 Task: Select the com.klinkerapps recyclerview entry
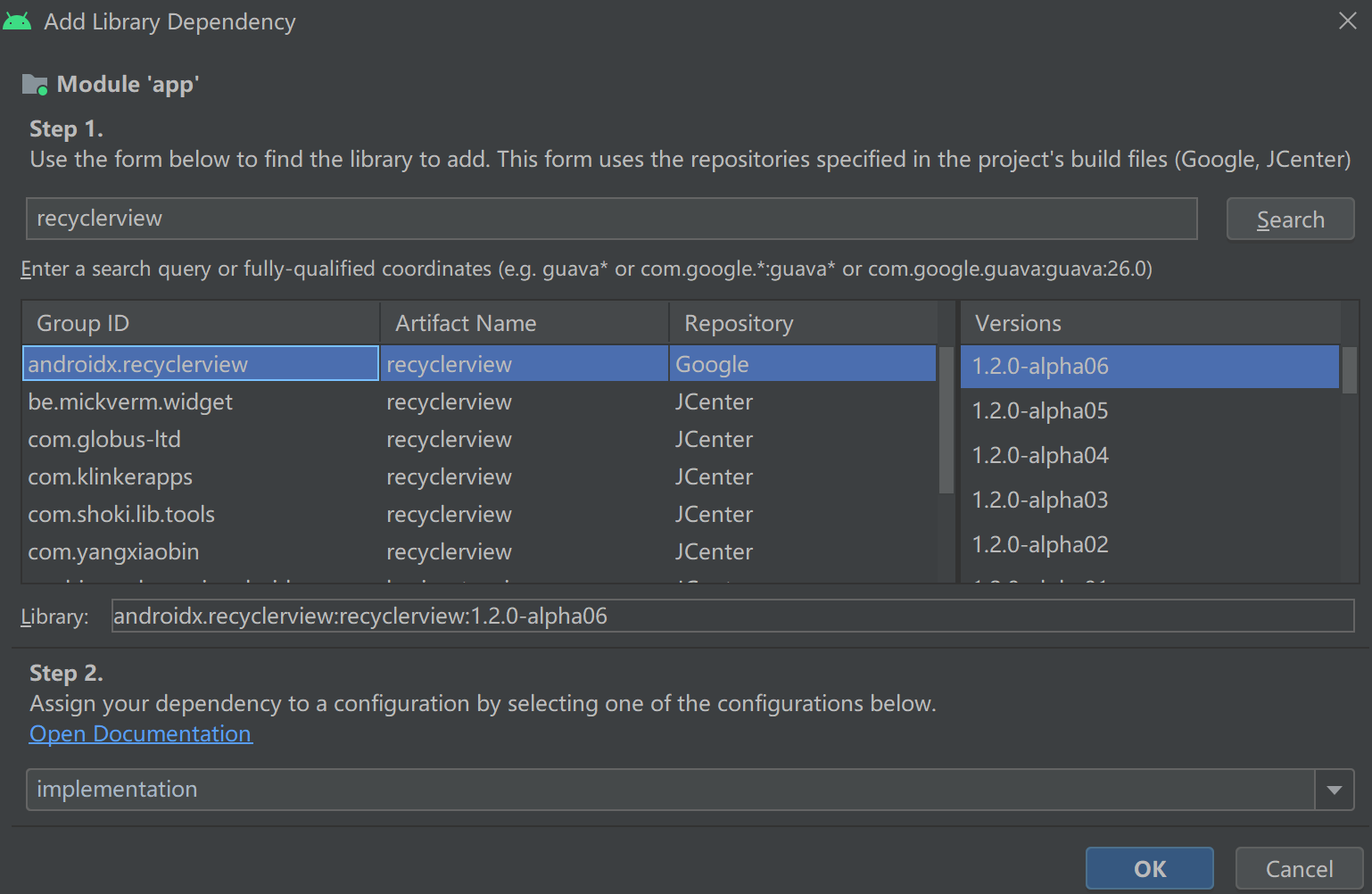click(x=201, y=476)
